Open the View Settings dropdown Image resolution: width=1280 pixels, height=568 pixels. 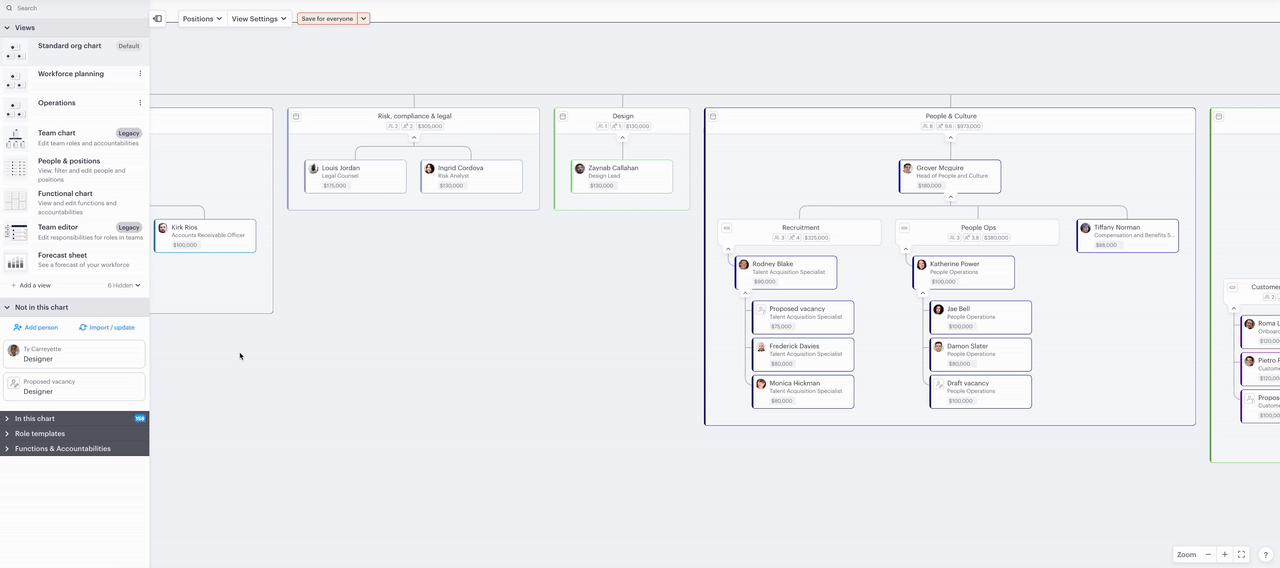click(x=259, y=18)
